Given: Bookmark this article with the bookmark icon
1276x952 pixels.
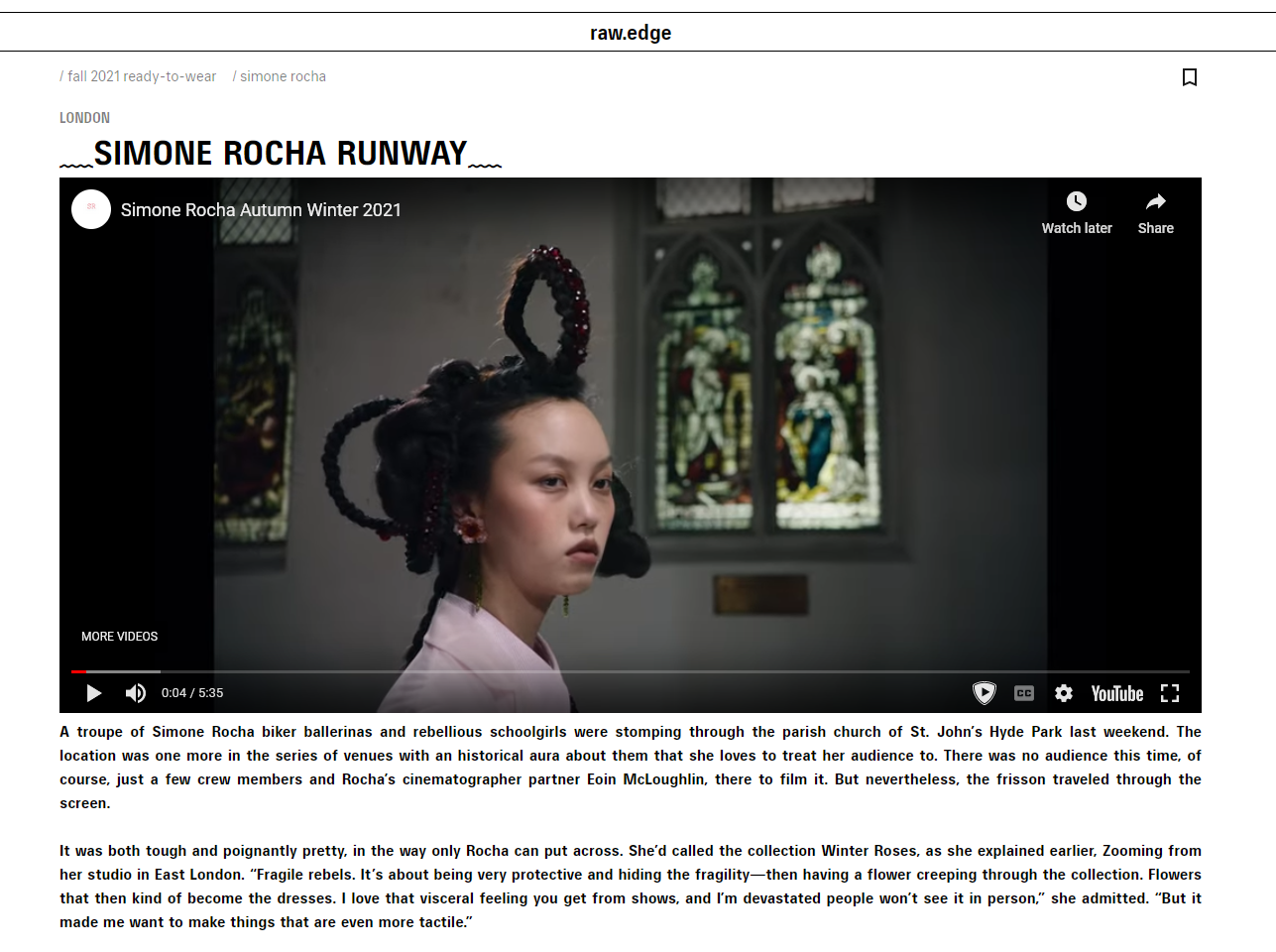Looking at the screenshot, I should point(1190,77).
